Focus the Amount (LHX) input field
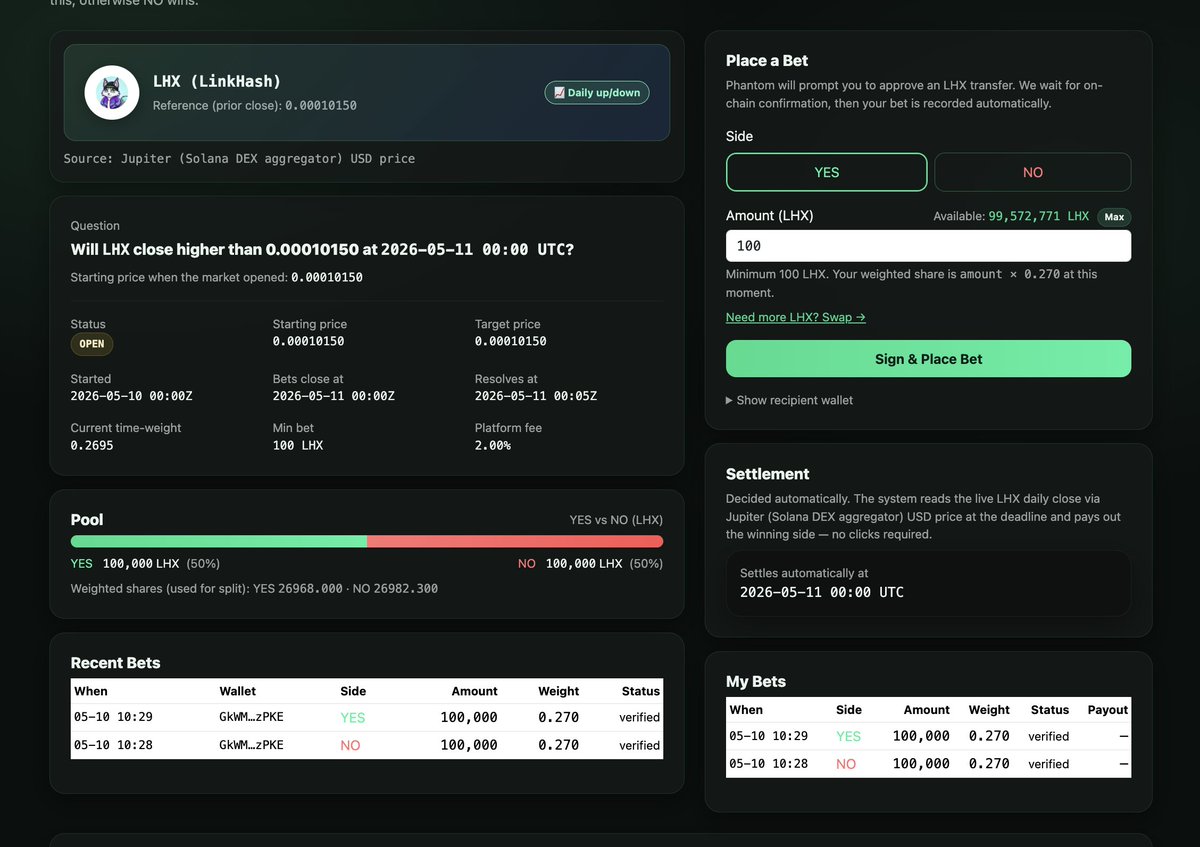Viewport: 1200px width, 847px height. 929,246
